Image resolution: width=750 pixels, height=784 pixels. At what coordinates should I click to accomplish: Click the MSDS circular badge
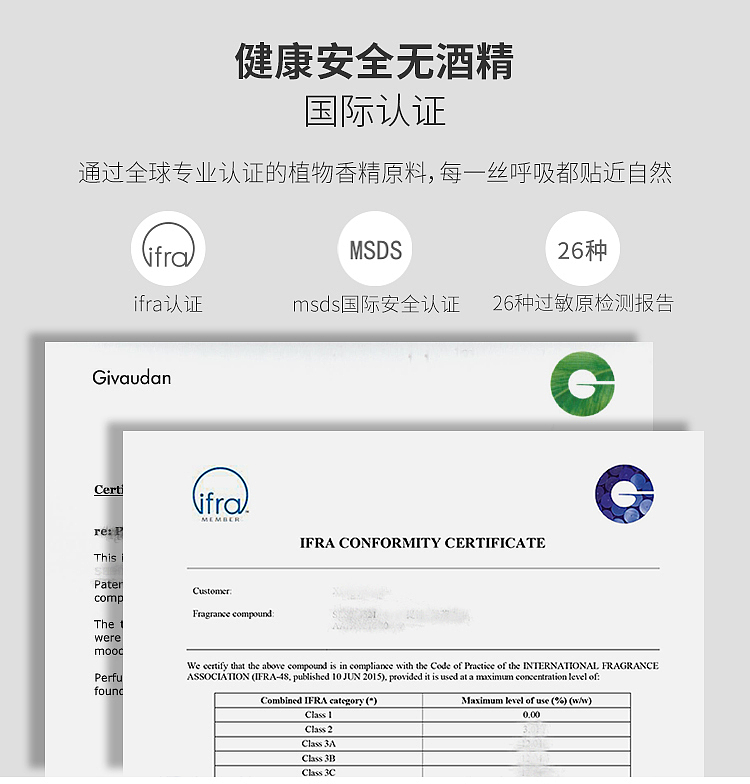click(375, 248)
